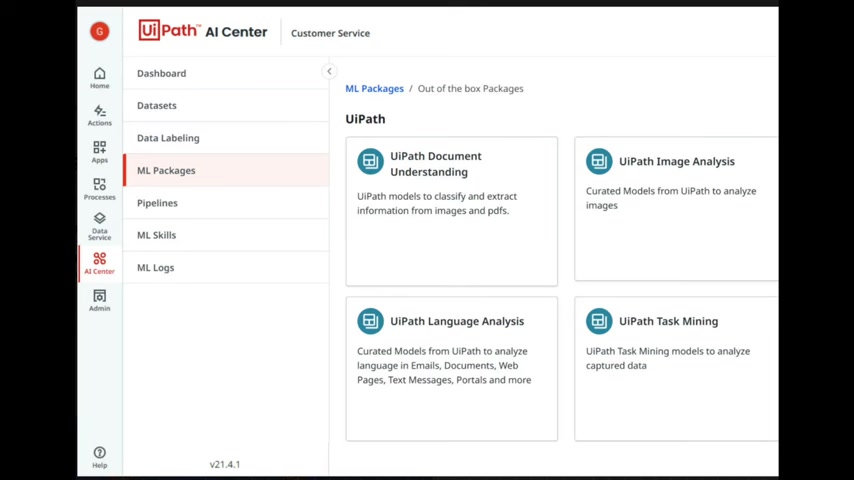The image size is (854, 480).
Task: Click the UiPath Language Analysis card icon
Action: point(370,321)
